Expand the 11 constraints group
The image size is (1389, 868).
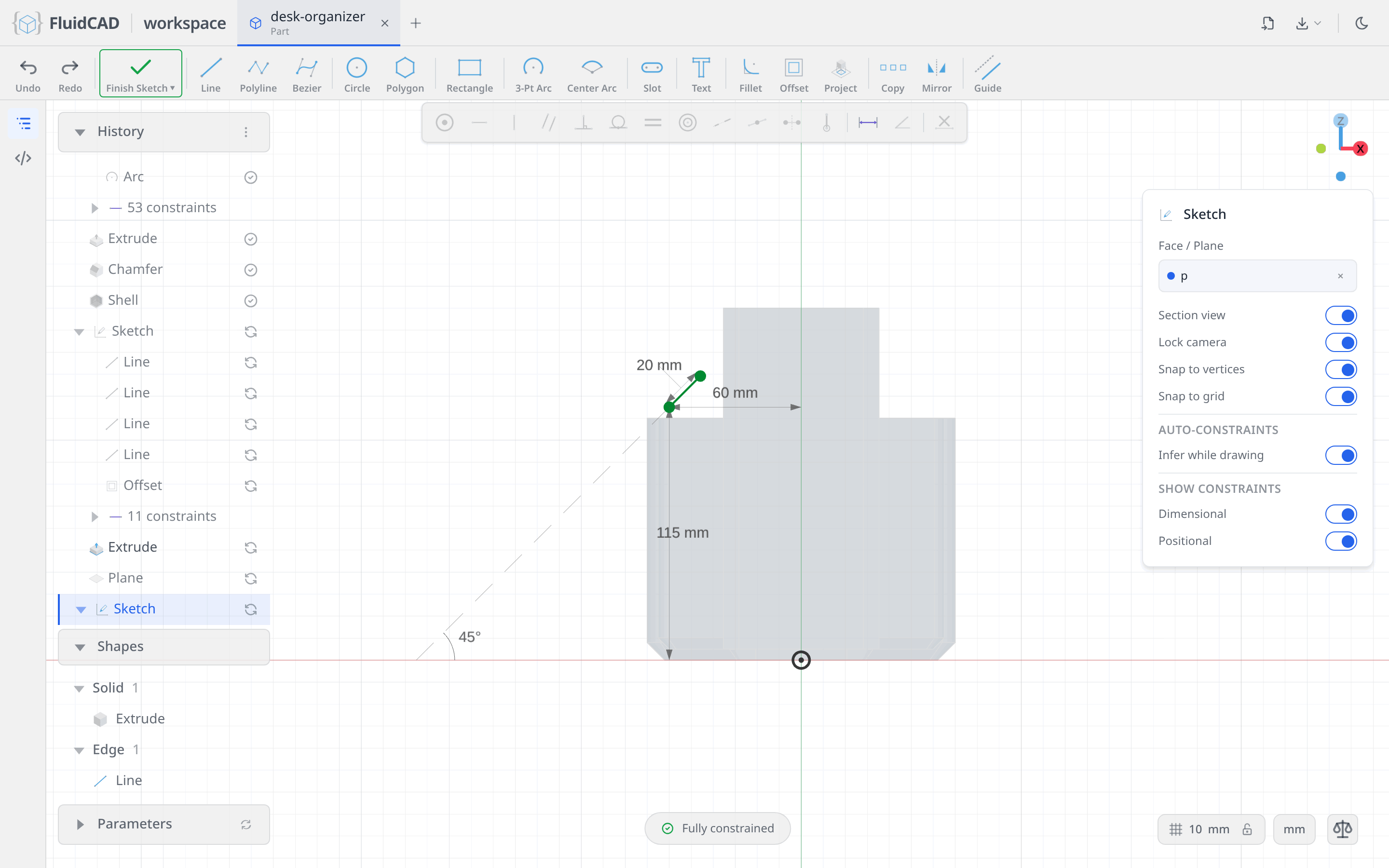click(x=95, y=516)
